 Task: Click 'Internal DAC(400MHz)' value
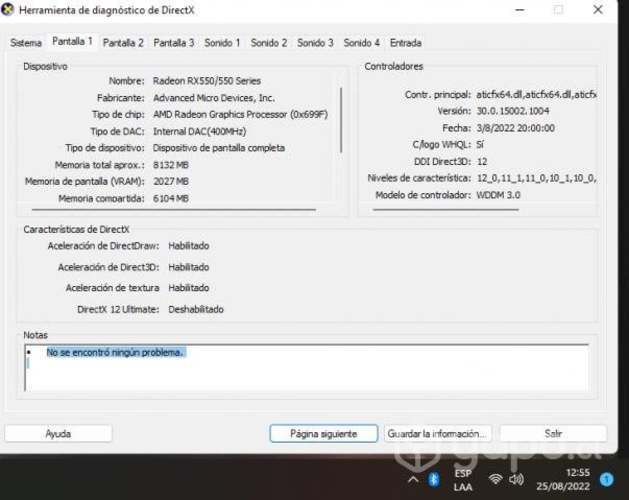pos(199,131)
